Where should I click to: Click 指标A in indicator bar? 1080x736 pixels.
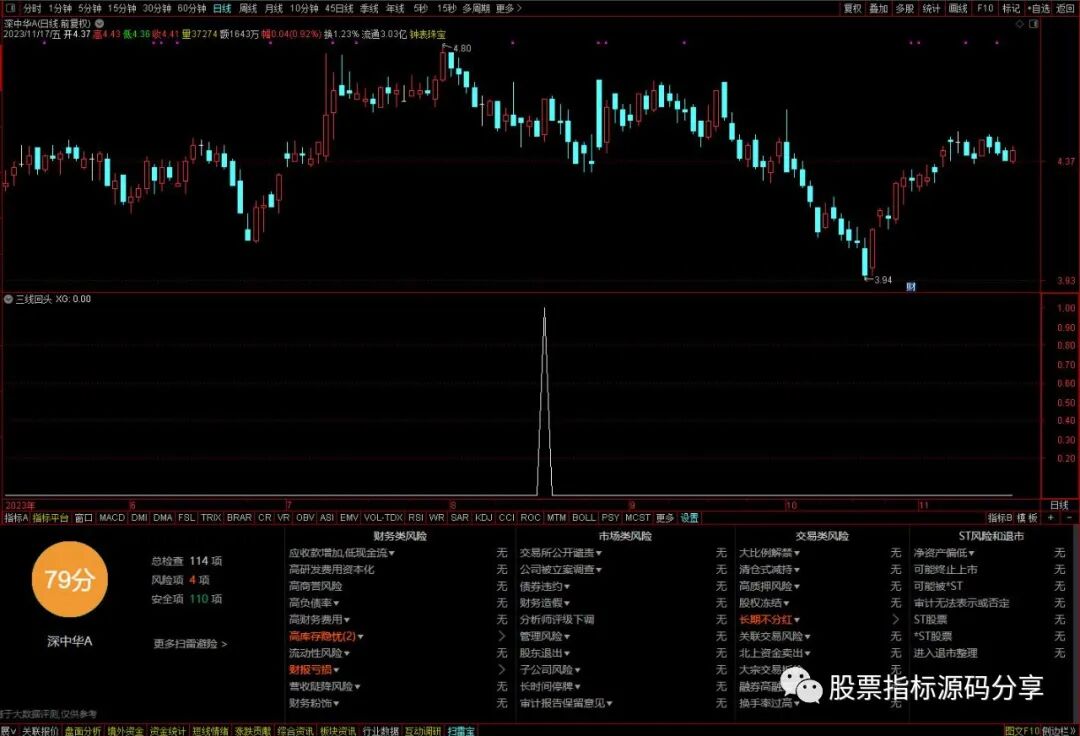point(16,518)
